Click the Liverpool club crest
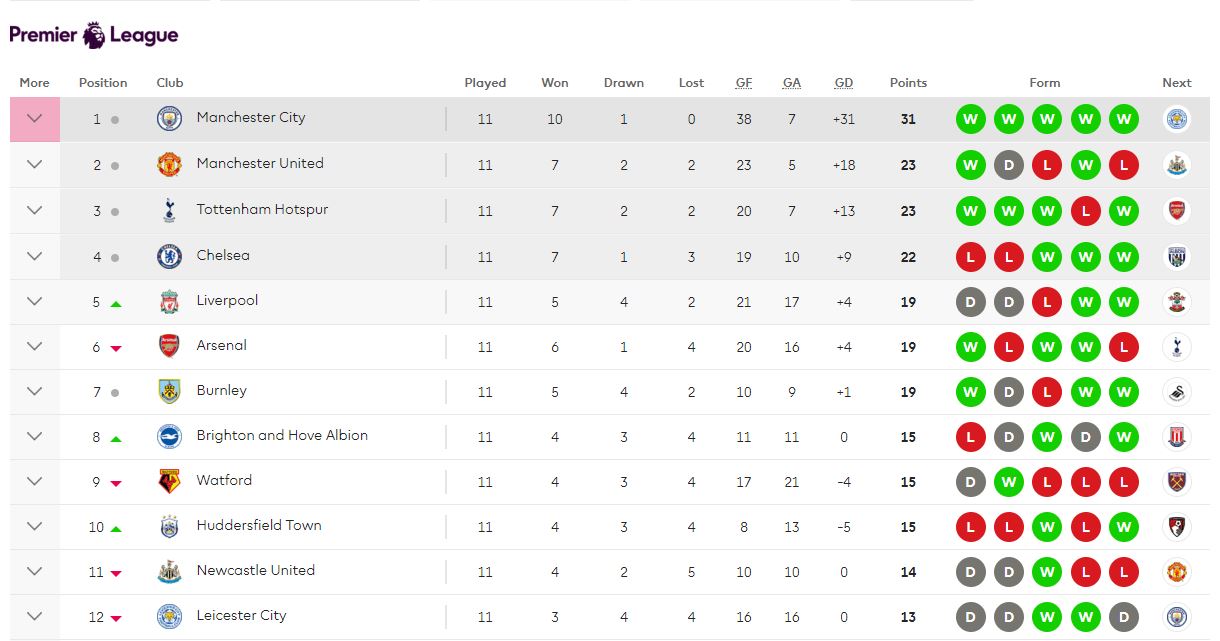Viewport: 1220px width, 641px height. pyautogui.click(x=169, y=301)
